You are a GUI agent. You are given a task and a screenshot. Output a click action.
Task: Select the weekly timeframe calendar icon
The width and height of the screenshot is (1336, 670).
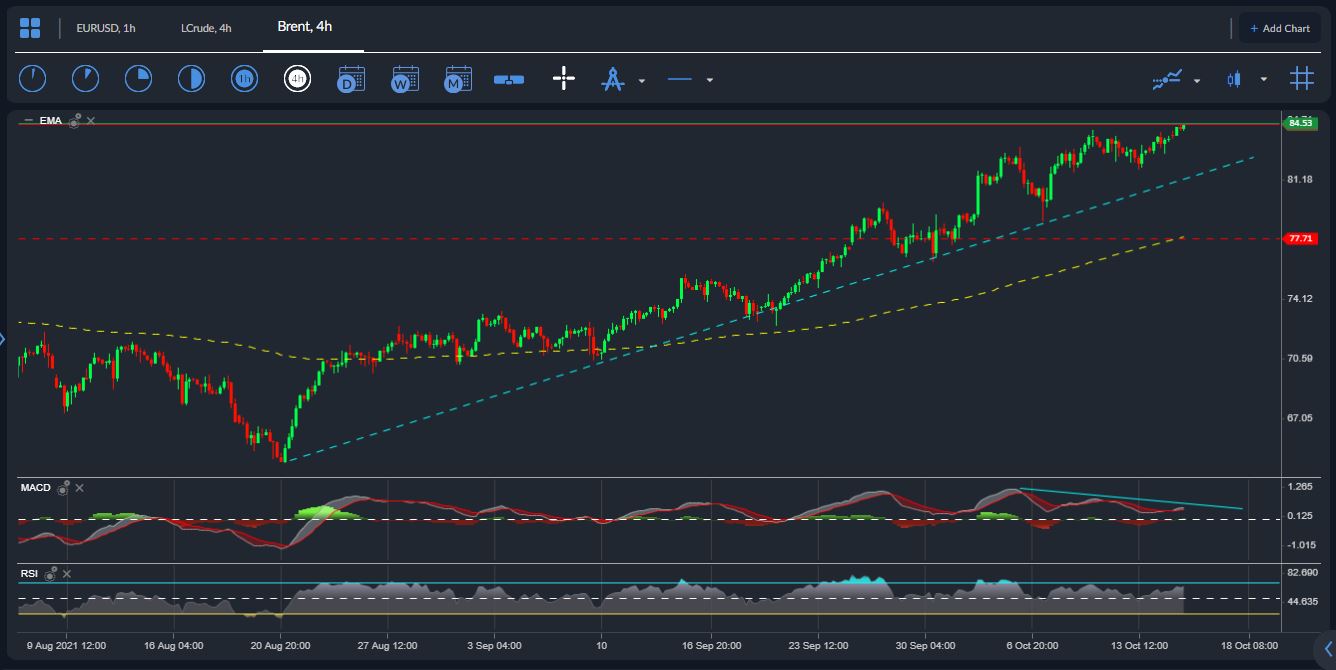[x=405, y=79]
